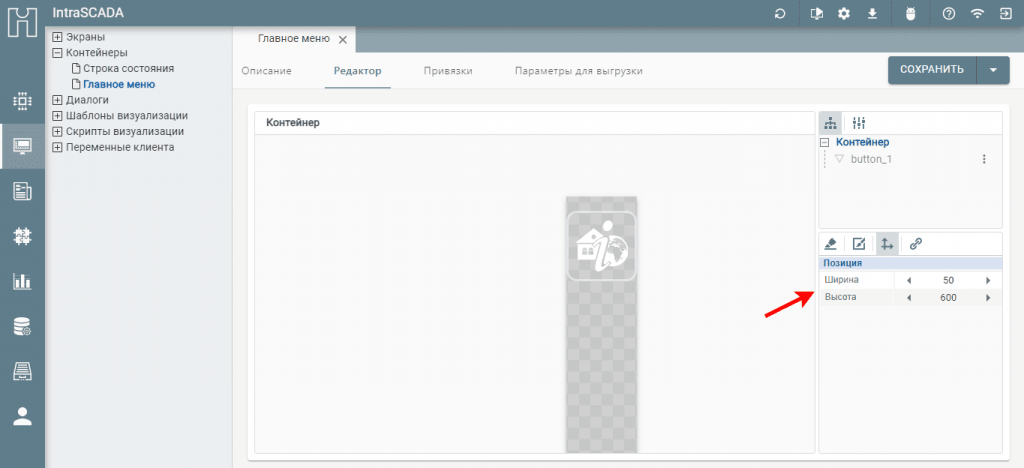This screenshot has height=468, width=1024.
Task: Click the Ширина value field 50
Action: [948, 281]
